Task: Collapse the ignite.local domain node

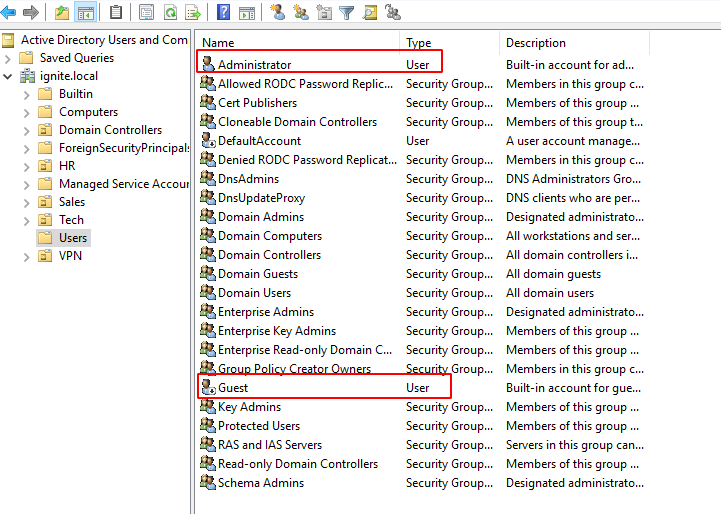Action: click(7, 76)
